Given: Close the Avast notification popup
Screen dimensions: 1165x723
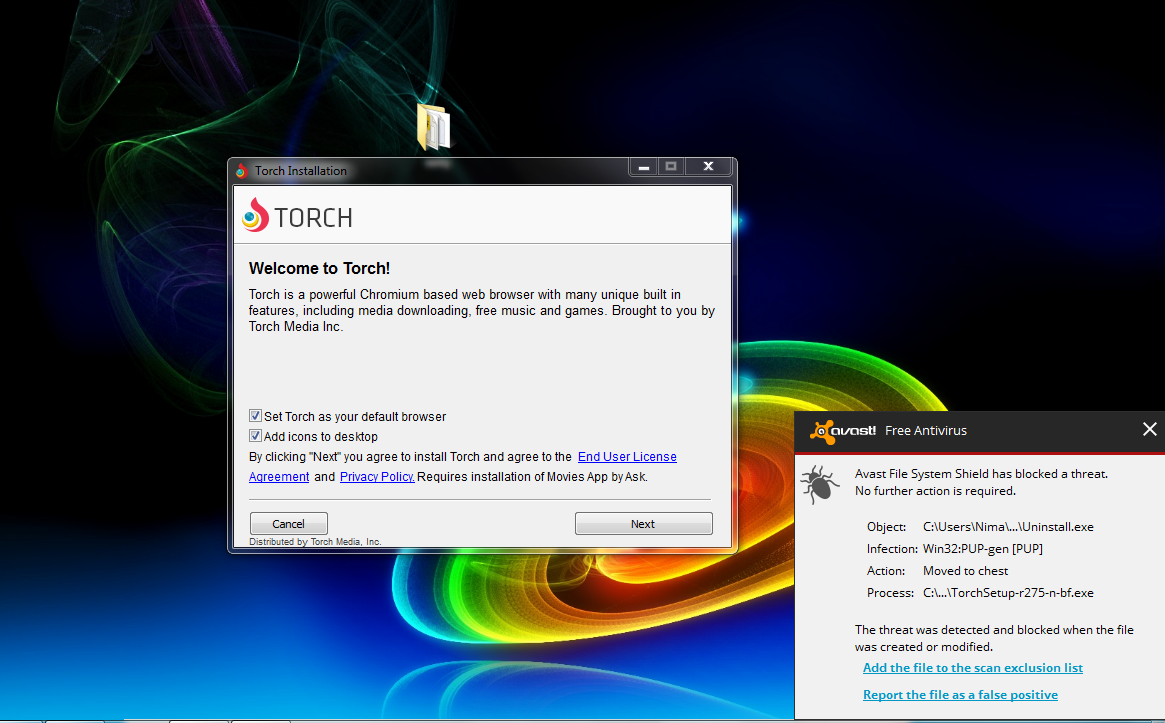Looking at the screenshot, I should 1149,429.
